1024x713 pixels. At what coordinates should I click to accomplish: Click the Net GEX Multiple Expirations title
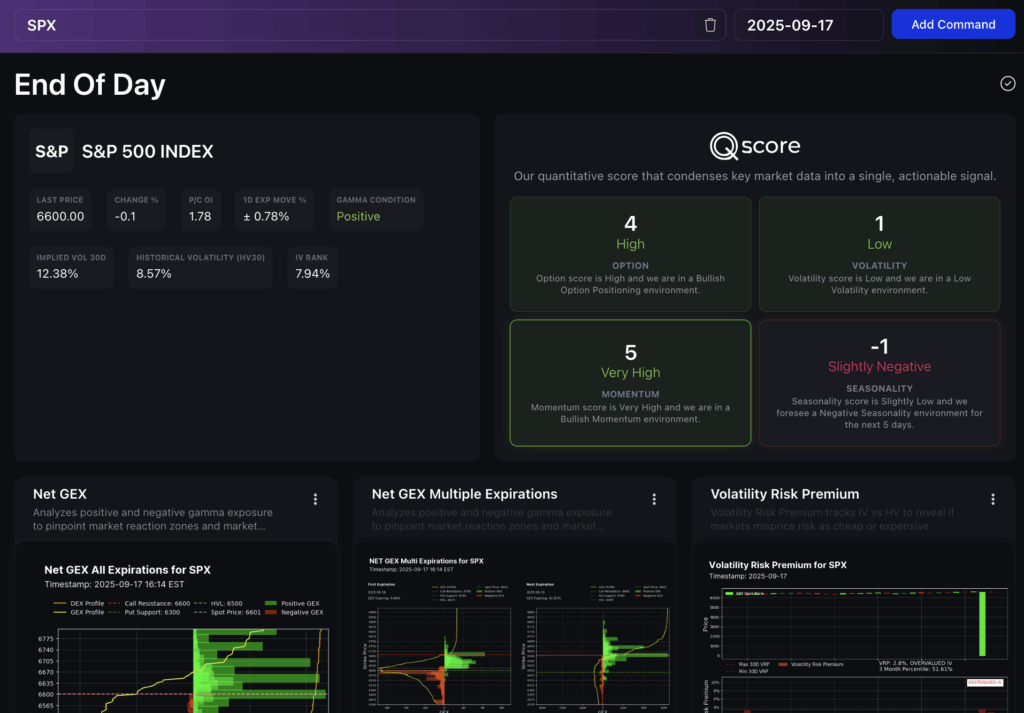pyautogui.click(x=464, y=494)
